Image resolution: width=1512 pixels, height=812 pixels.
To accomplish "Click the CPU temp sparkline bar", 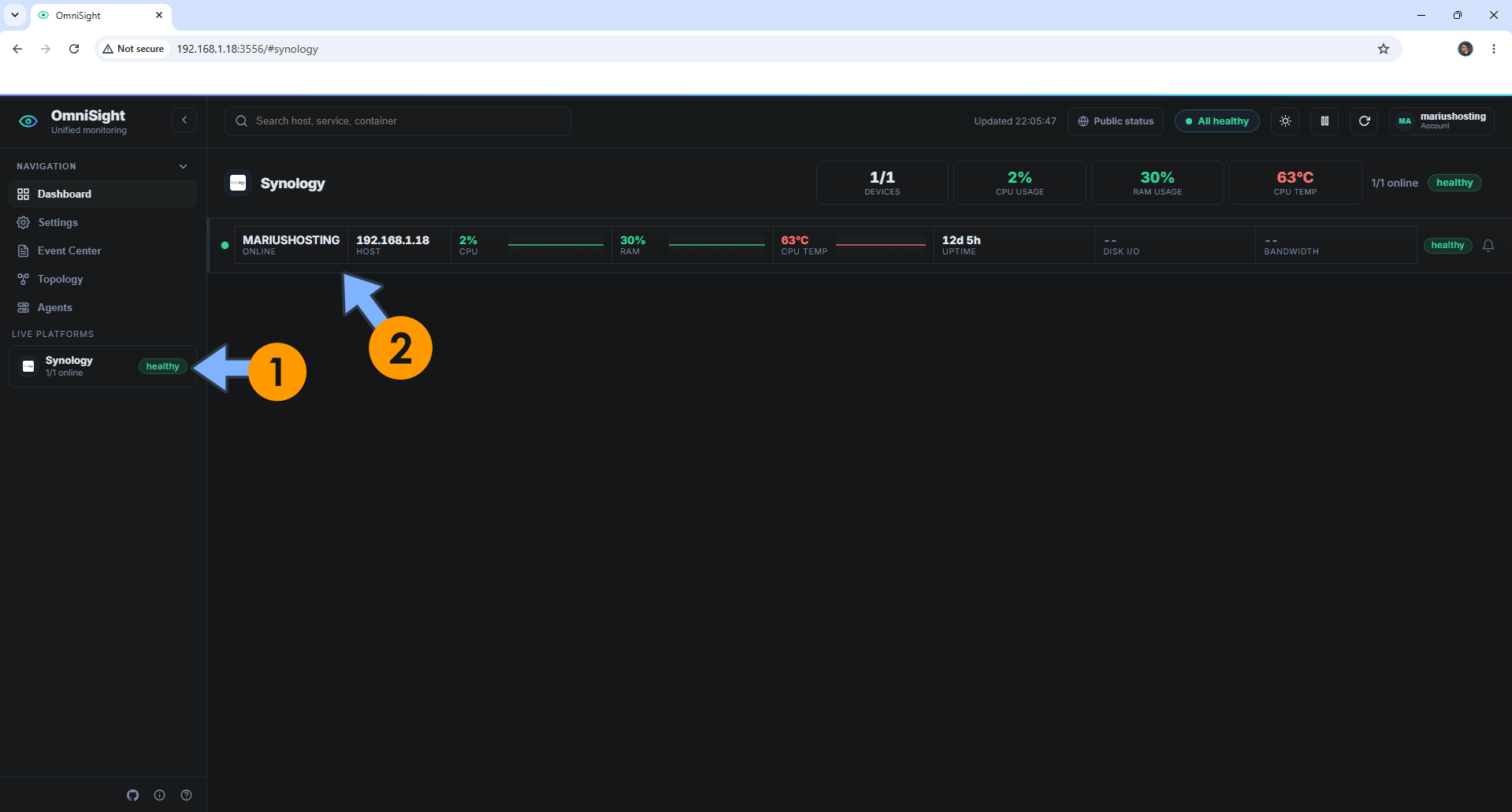I will (880, 245).
